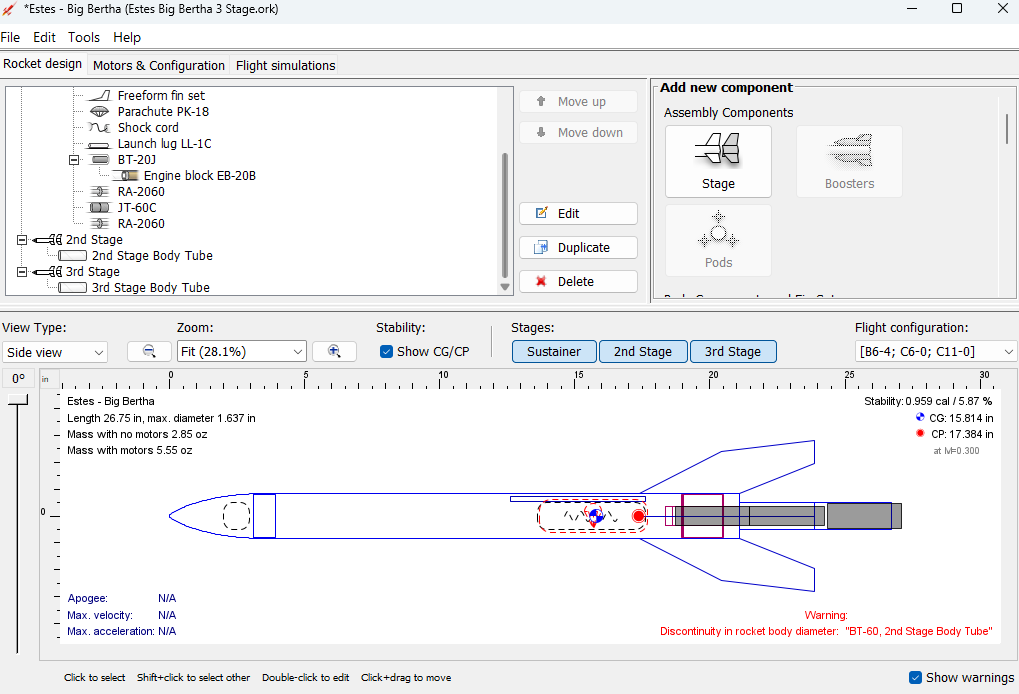Viewport: 1019px width, 694px height.
Task: Click the Move up button
Action: tap(577, 101)
